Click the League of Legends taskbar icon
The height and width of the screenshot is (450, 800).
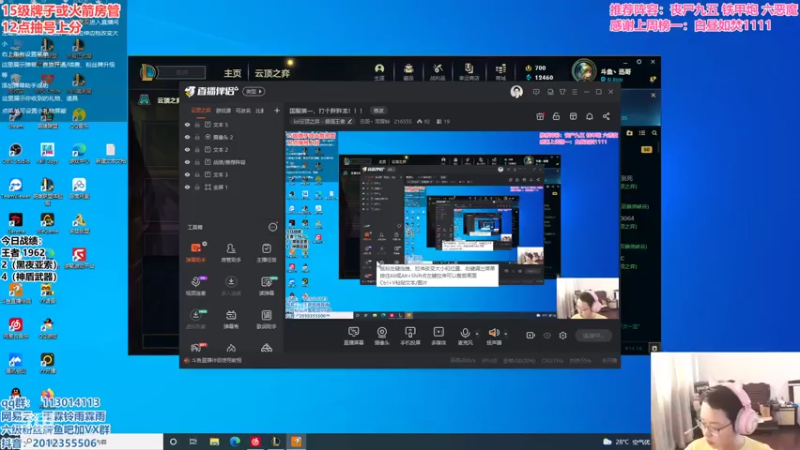pos(276,441)
